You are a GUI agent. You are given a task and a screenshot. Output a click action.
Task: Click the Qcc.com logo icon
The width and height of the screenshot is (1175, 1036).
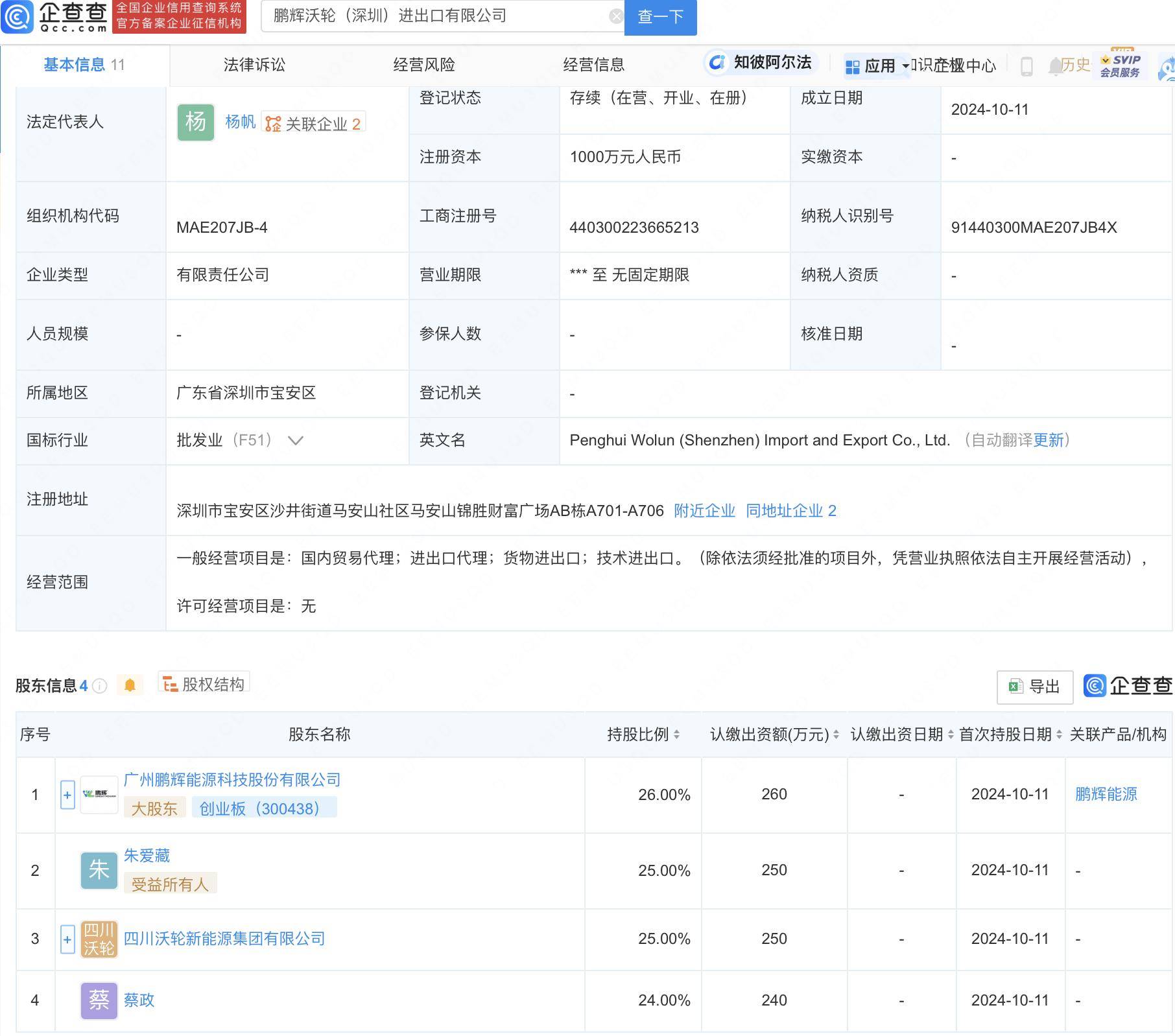tap(18, 16)
